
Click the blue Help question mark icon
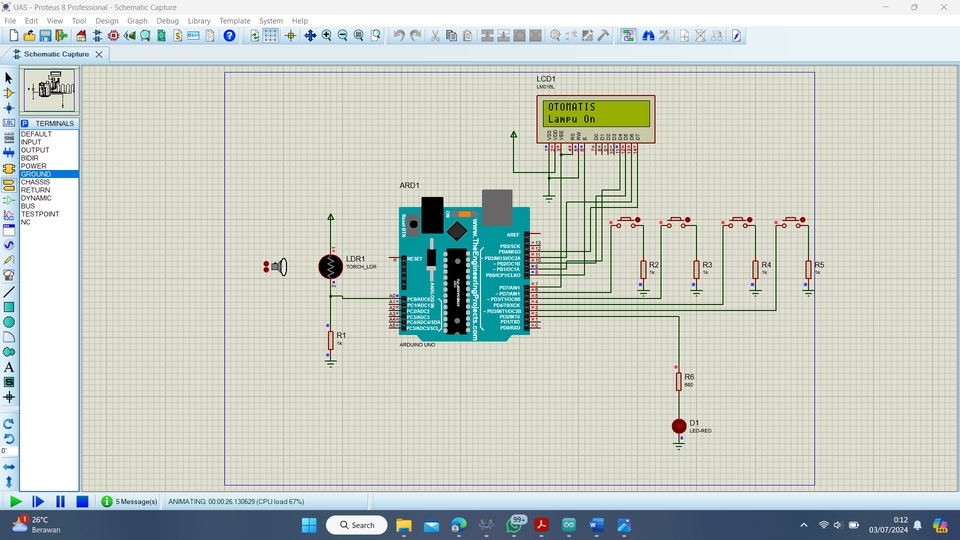[230, 36]
